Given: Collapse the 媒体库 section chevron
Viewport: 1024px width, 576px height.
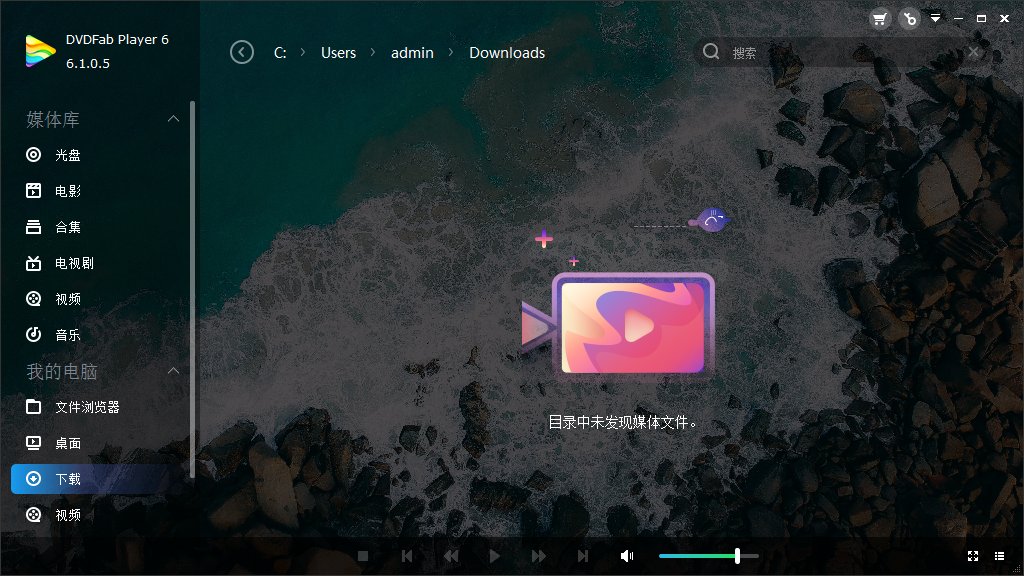Looking at the screenshot, I should pyautogui.click(x=173, y=118).
